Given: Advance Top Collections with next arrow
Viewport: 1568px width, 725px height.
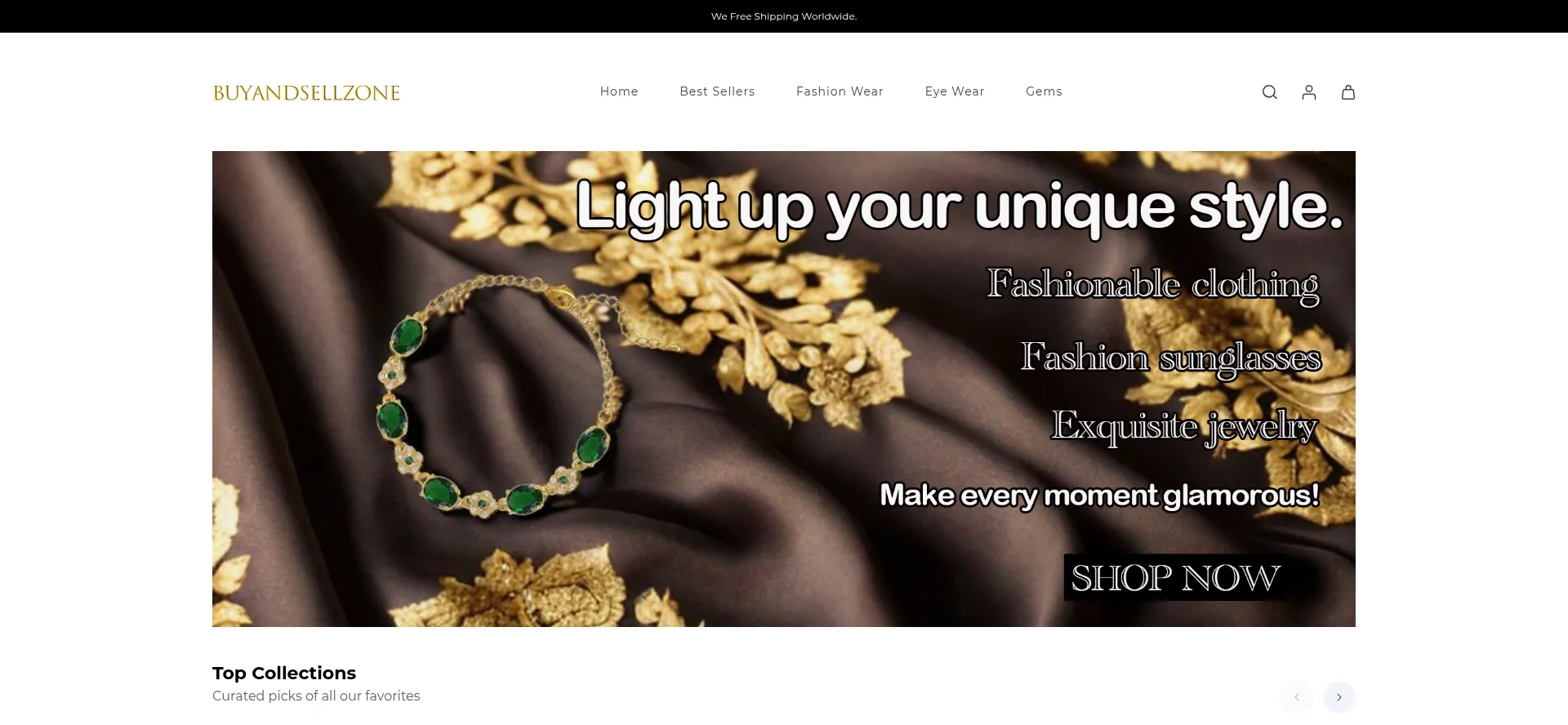Looking at the screenshot, I should [1339, 697].
